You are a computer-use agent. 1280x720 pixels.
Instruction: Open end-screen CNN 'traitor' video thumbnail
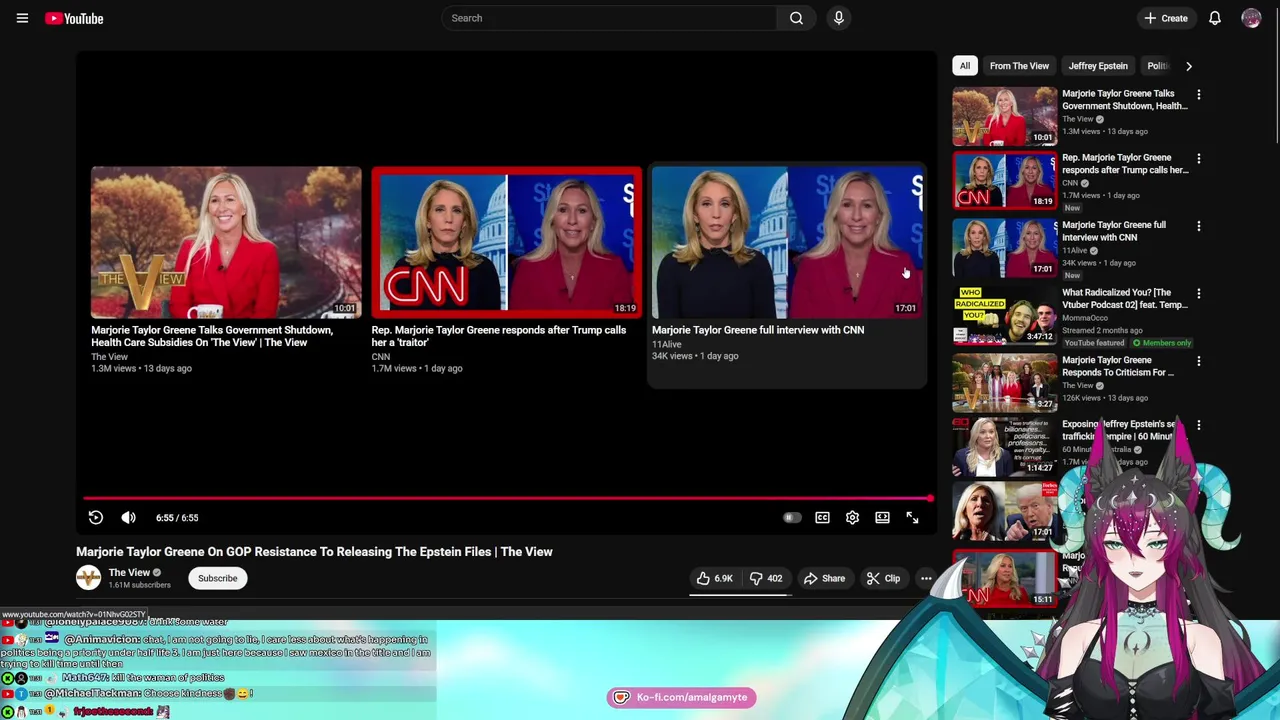(x=507, y=242)
